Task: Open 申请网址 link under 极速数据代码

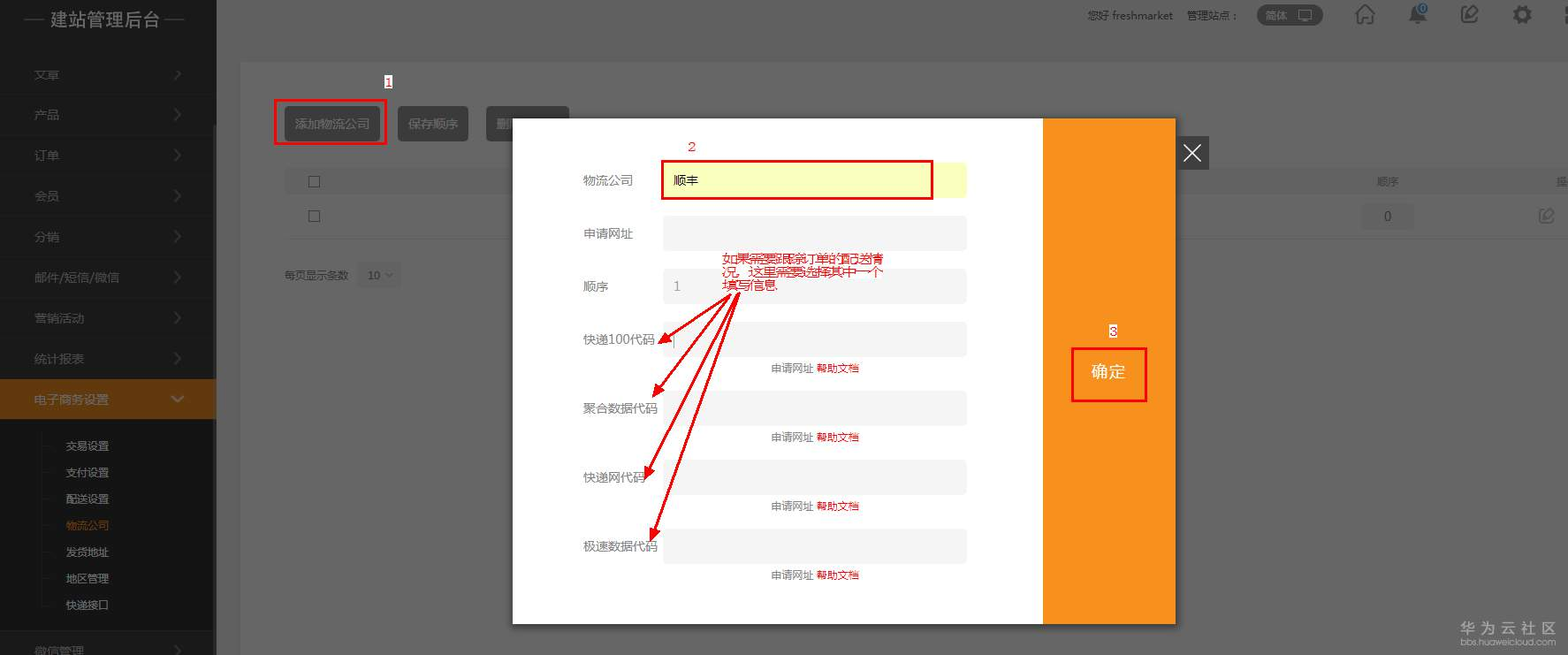Action: pos(792,575)
